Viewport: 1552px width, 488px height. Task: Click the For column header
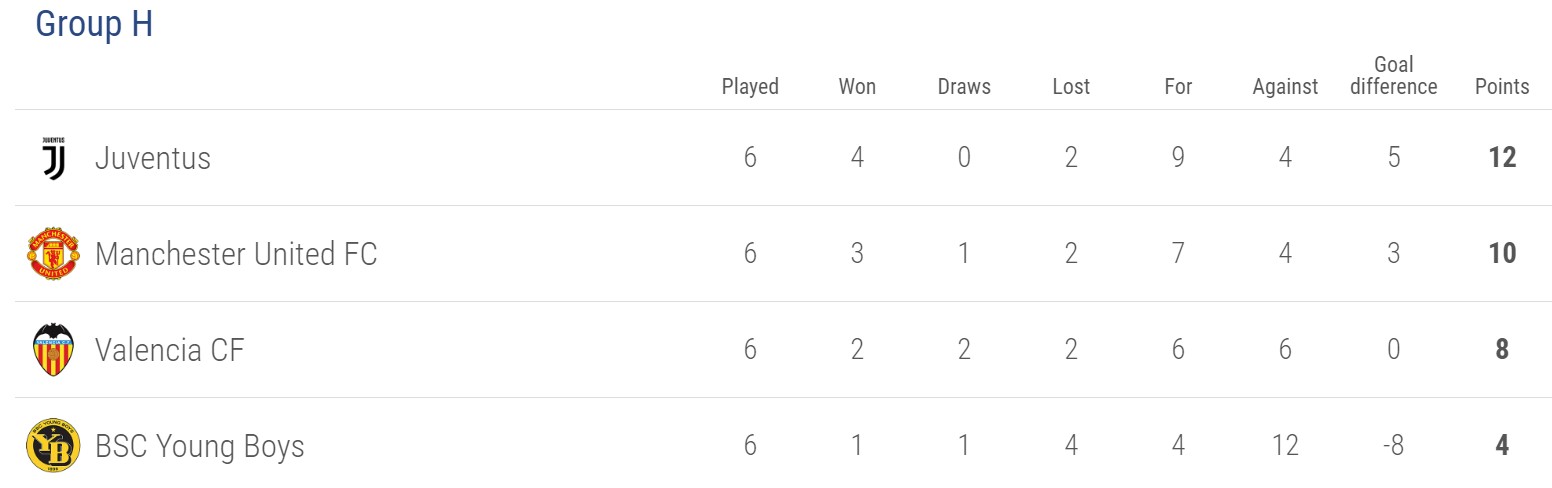pos(1178,86)
